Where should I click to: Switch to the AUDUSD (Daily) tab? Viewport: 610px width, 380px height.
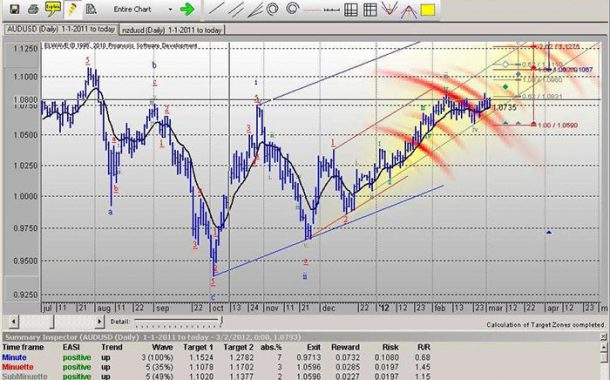[x=61, y=30]
